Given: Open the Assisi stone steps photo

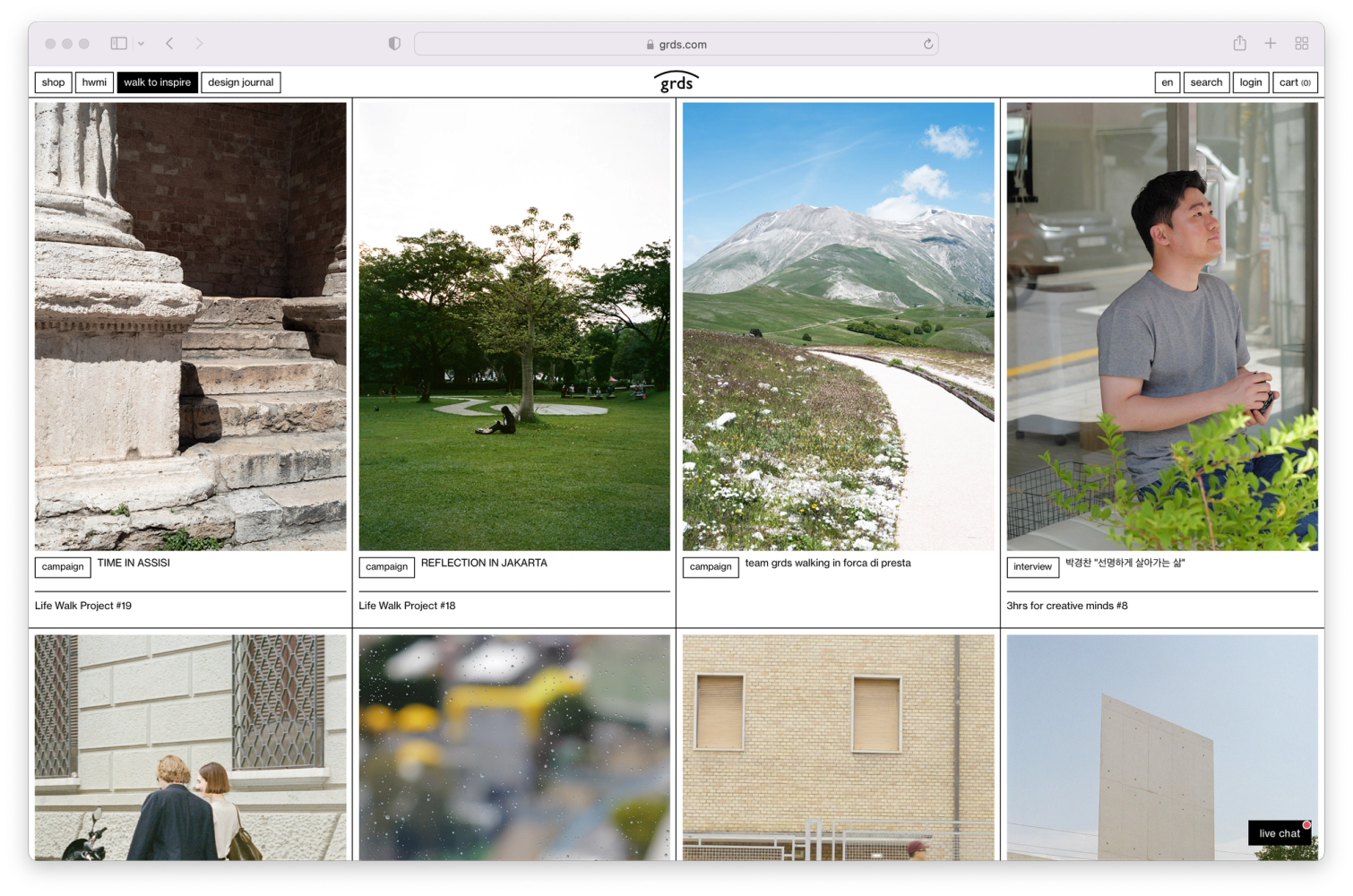Looking at the screenshot, I should pyautogui.click(x=191, y=326).
